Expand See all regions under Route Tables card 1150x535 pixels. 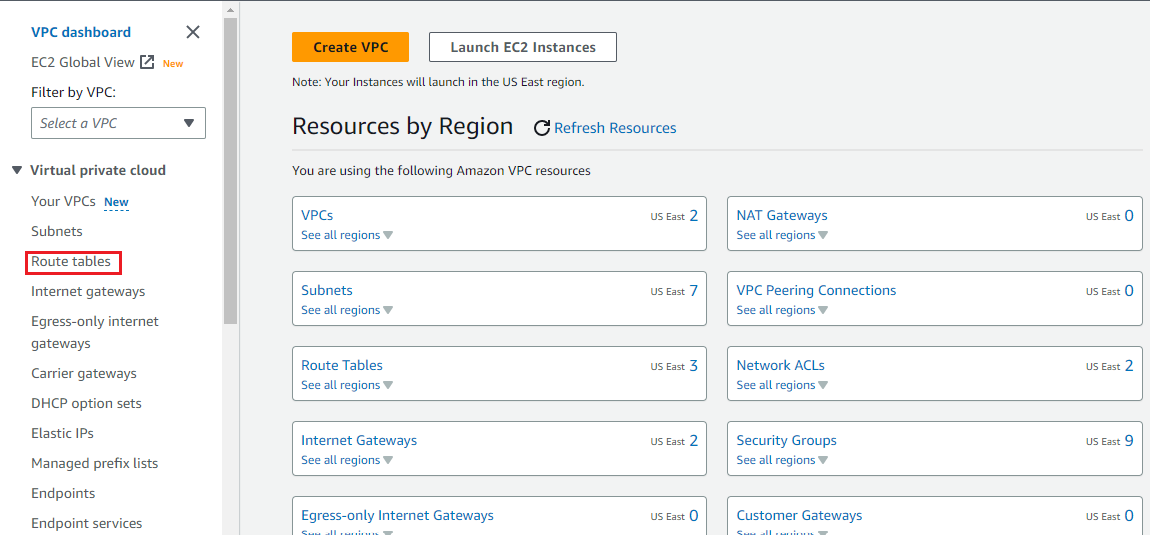(347, 385)
